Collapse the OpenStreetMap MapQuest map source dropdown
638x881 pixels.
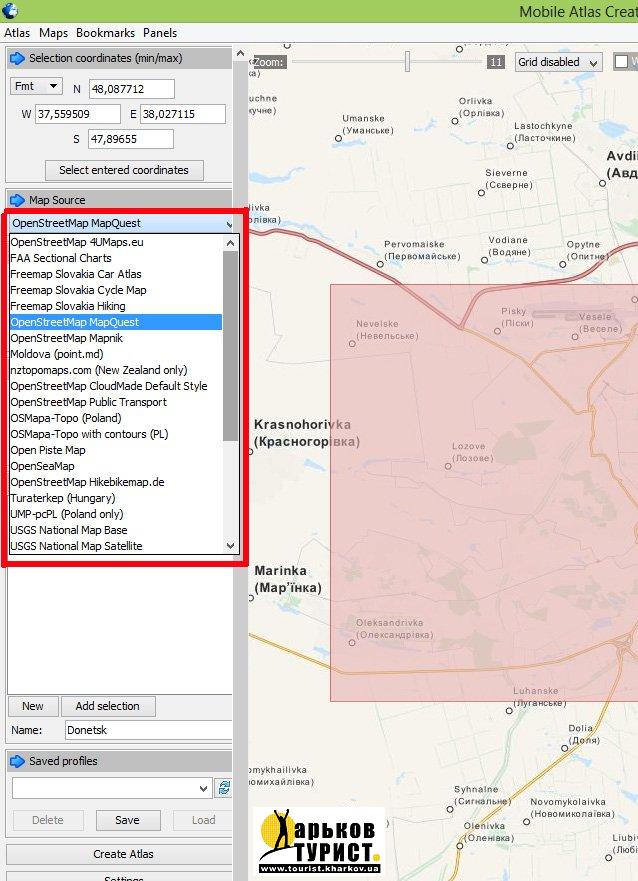[229, 223]
